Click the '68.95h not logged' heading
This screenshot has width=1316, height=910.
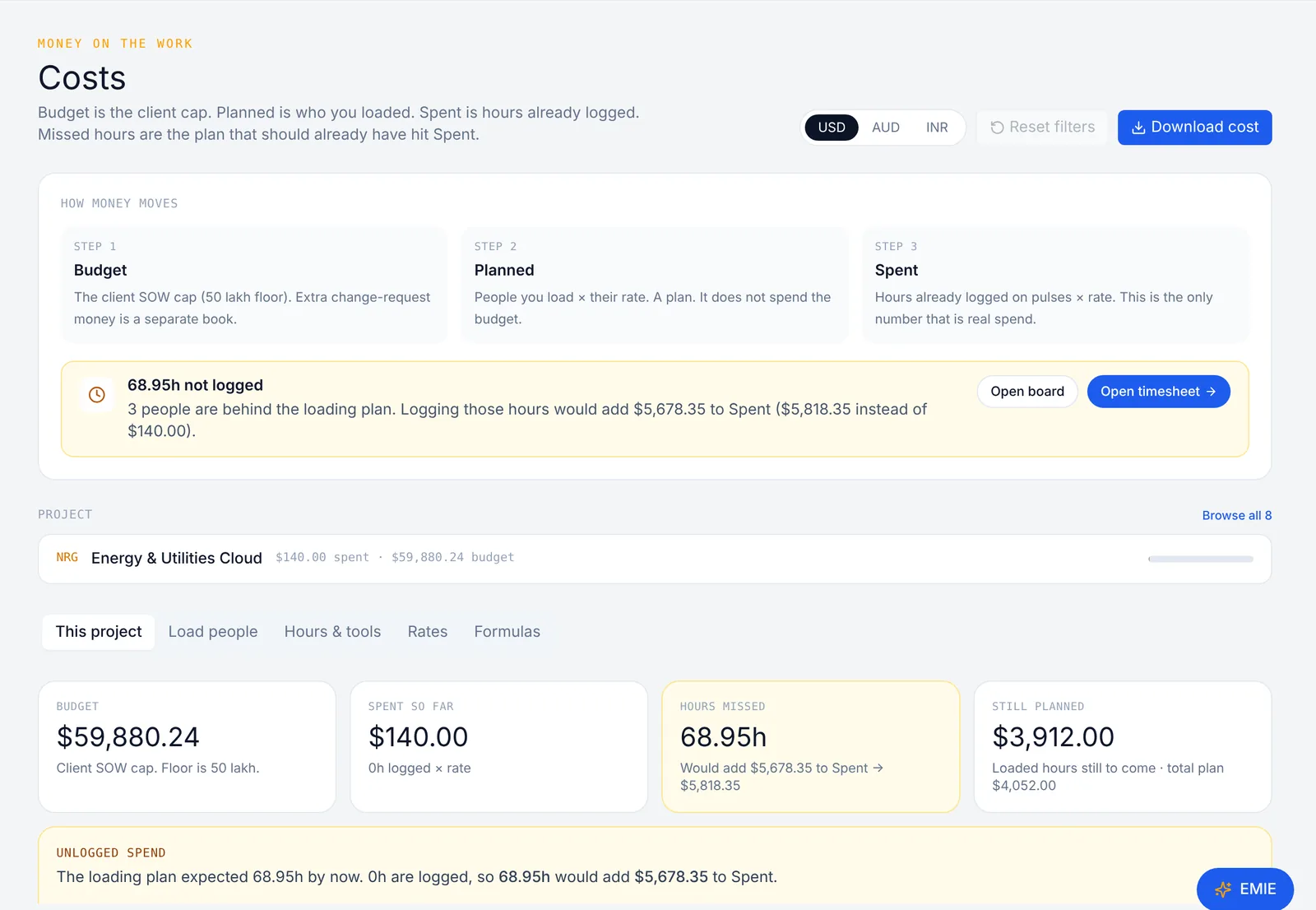(x=195, y=385)
